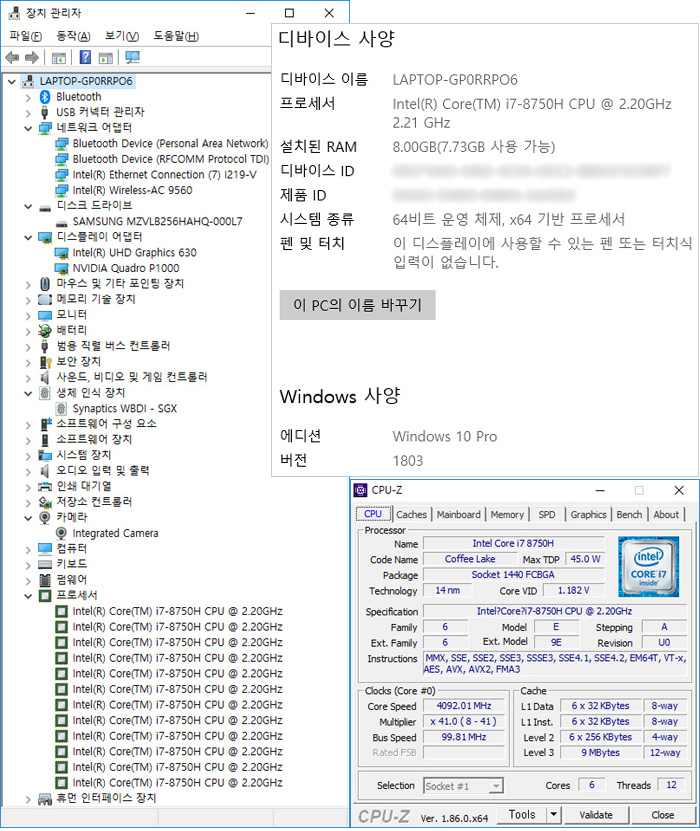This screenshot has height=831, width=700.
Task: Select the 시스템 장치 category
Action: [x=84, y=455]
